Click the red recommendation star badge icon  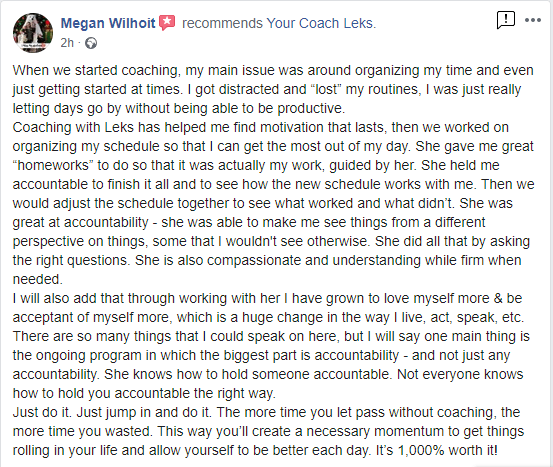[x=167, y=23]
